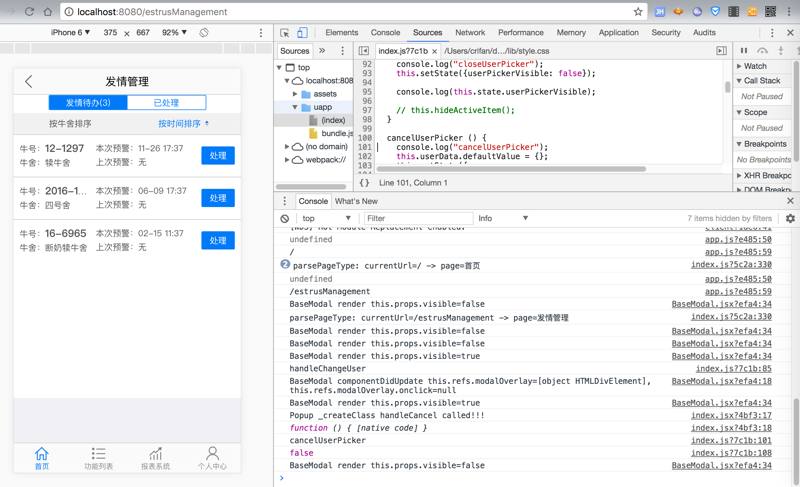Click the clear console icon
The height and width of the screenshot is (487, 800).
click(x=285, y=218)
